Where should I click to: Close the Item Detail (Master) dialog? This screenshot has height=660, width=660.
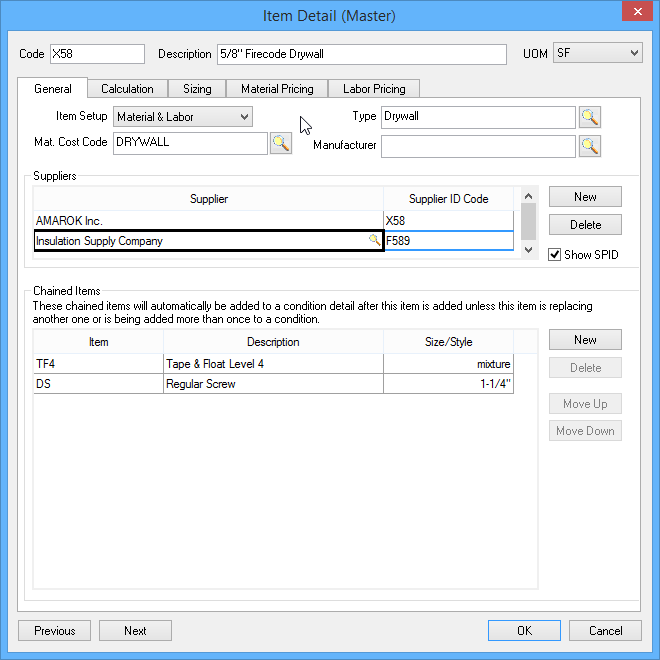pyautogui.click(x=637, y=11)
